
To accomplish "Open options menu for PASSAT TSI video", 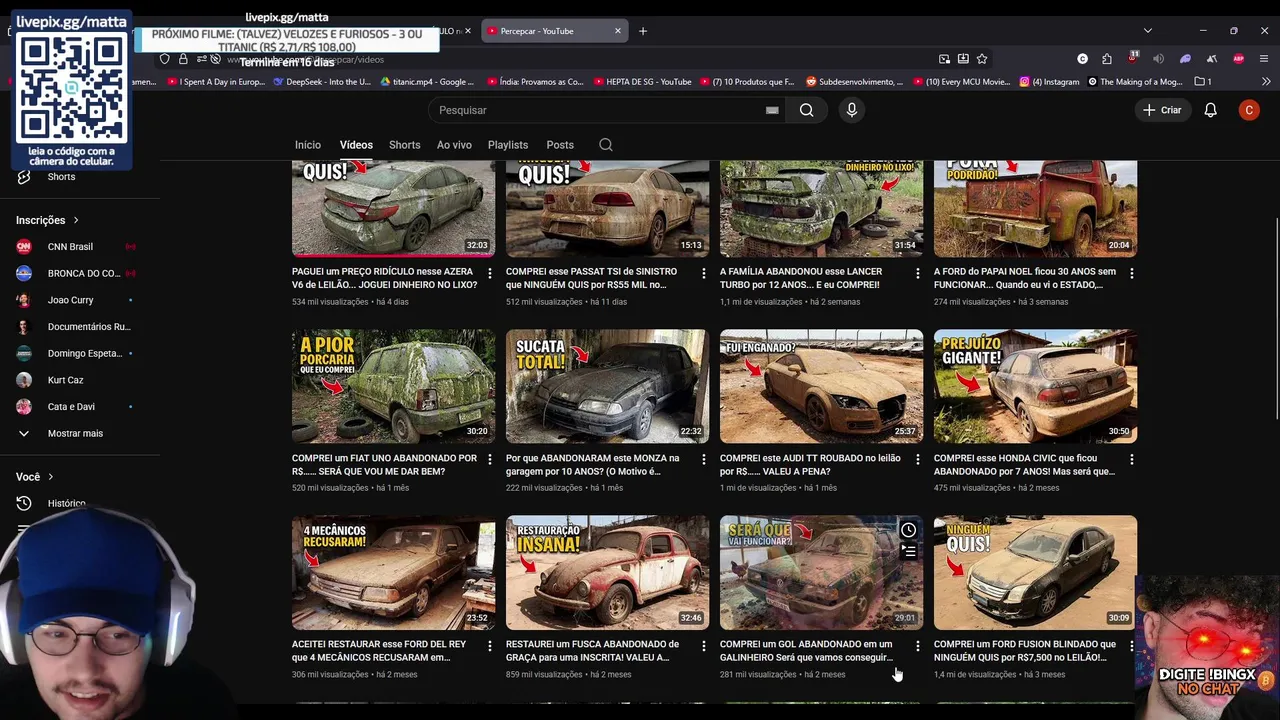I will [x=703, y=273].
